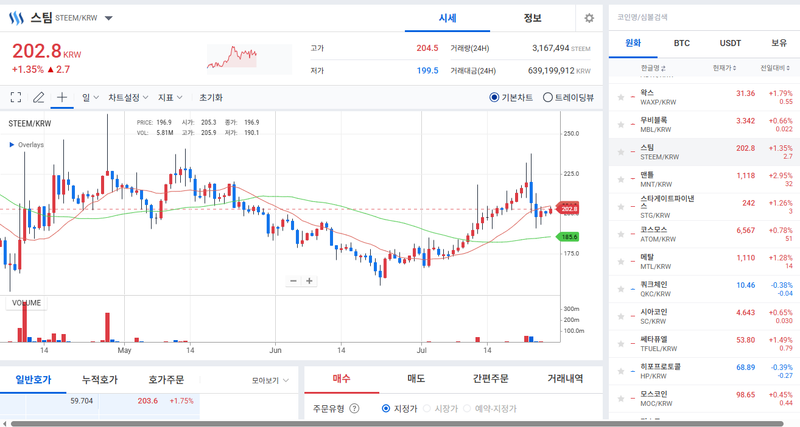This screenshot has width=800, height=427.
Task: Favorite star for 히포프로토콜 HP/KRW
Action: click(621, 371)
